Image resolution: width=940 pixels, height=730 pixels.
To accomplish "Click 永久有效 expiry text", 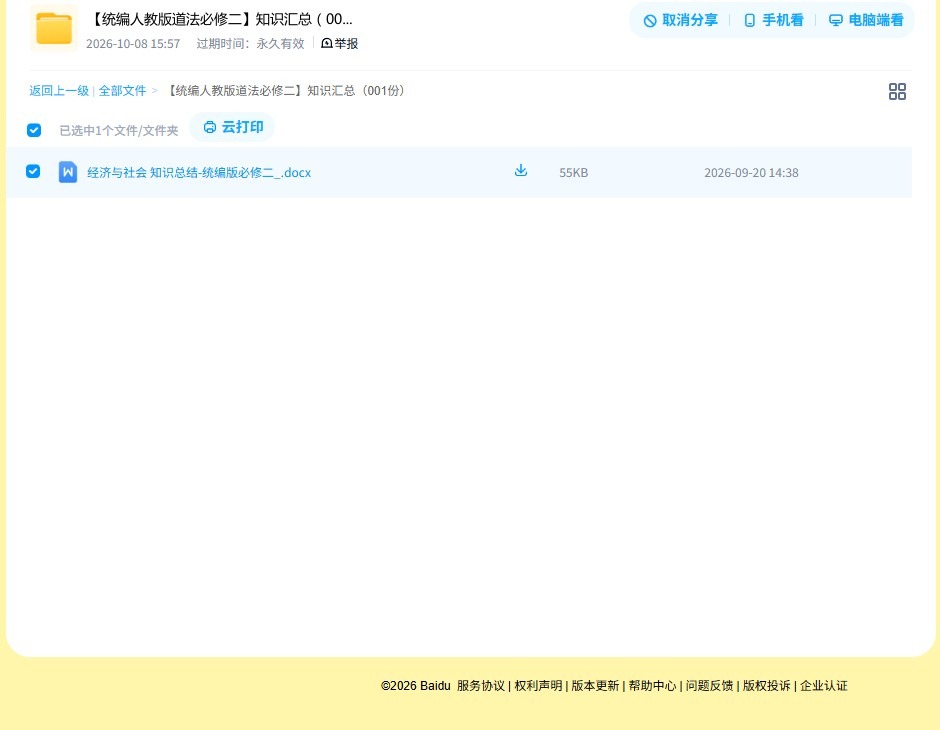I will [281, 44].
